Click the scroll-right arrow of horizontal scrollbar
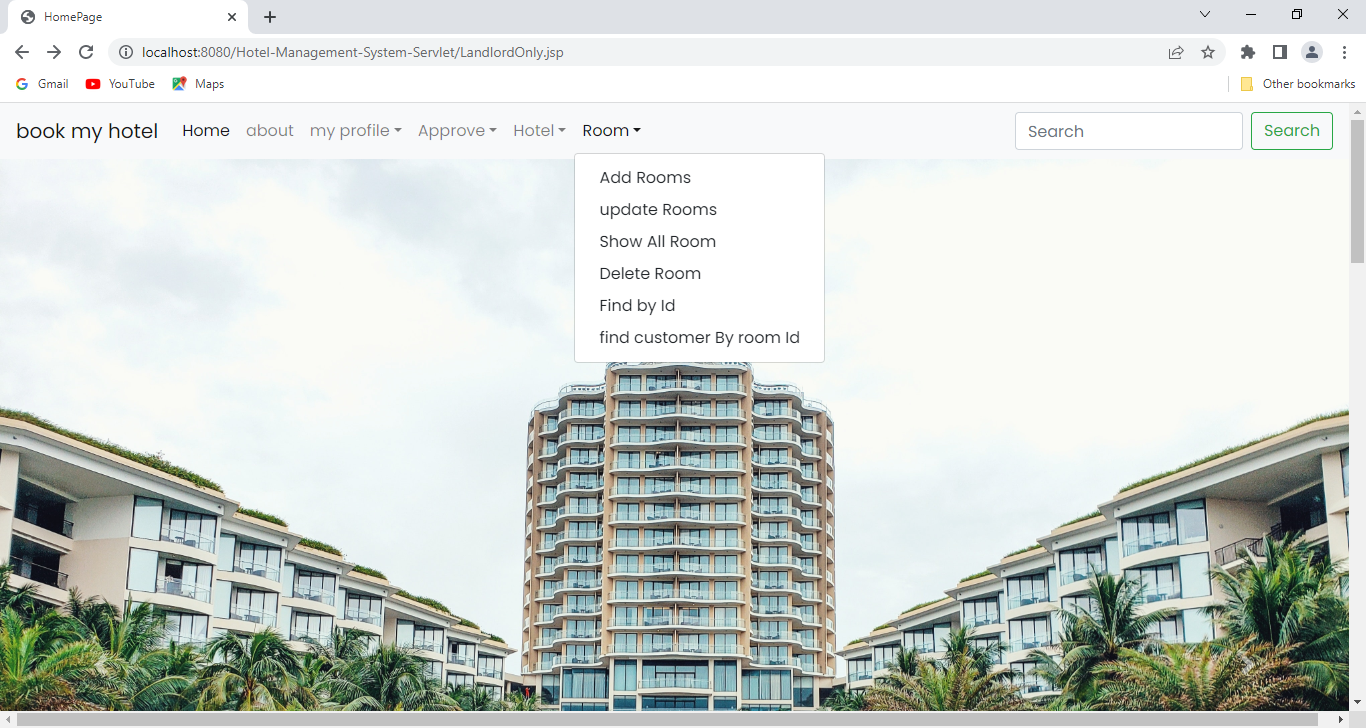 coord(1340,719)
